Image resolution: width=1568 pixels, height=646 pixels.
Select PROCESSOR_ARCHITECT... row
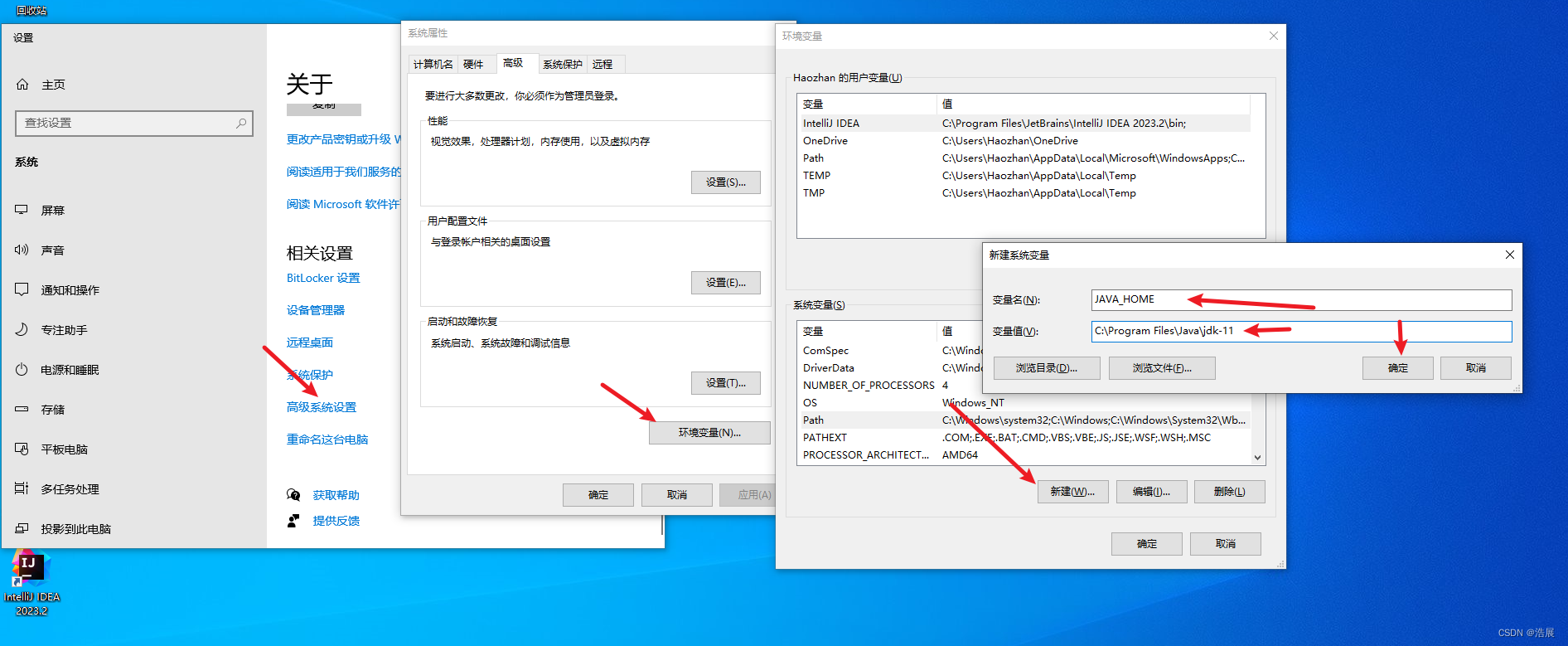[x=1024, y=455]
